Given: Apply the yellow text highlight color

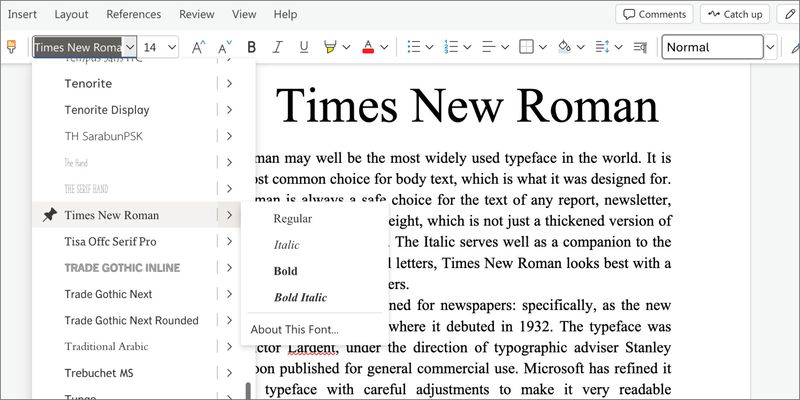Looking at the screenshot, I should [x=330, y=47].
